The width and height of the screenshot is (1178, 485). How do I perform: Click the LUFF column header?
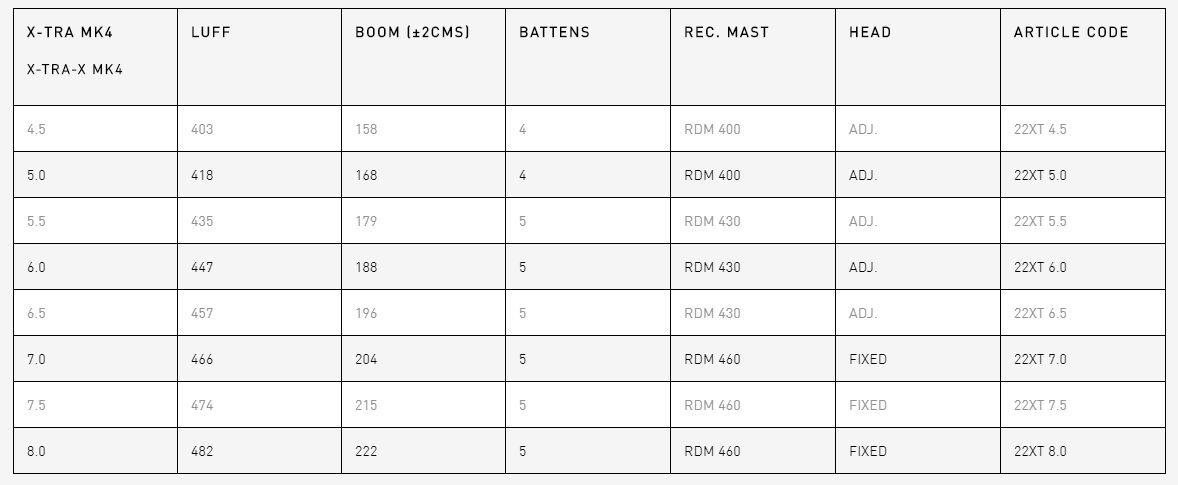coord(210,32)
